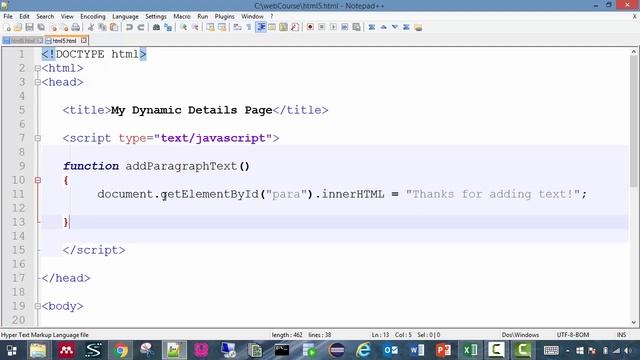Open the Windows Start button

(12, 350)
